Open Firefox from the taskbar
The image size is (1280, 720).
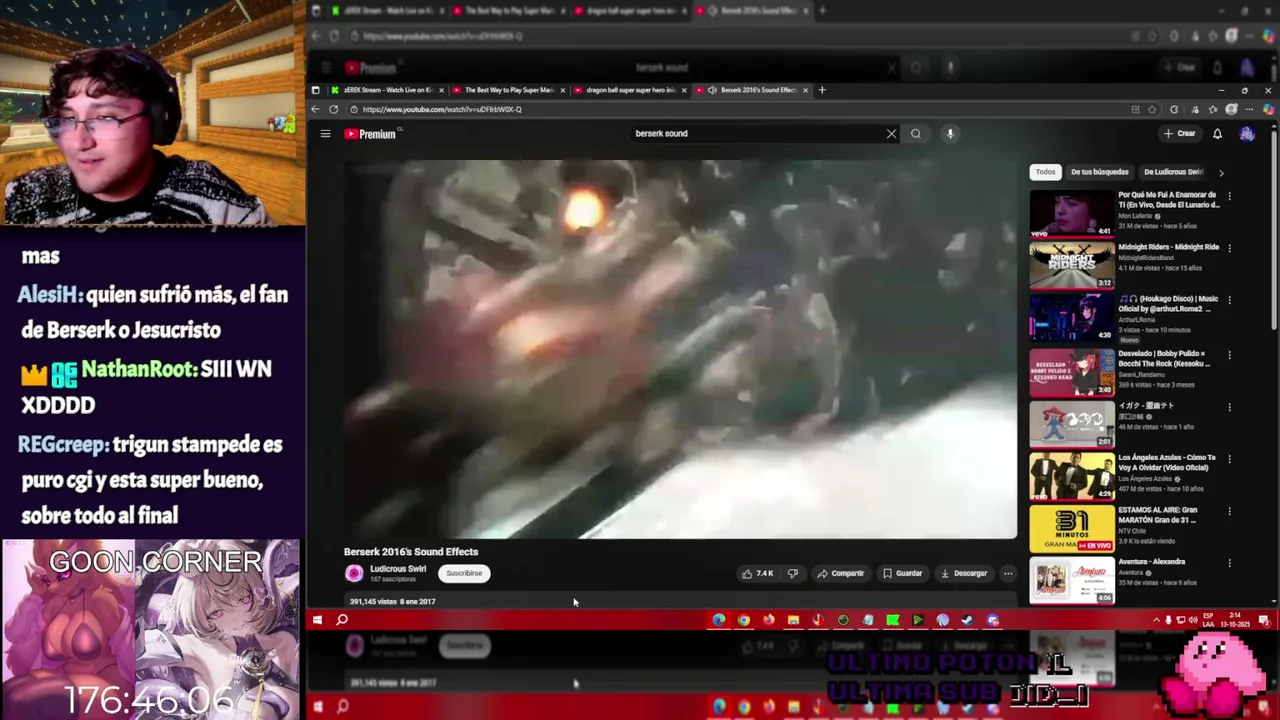pyautogui.click(x=768, y=620)
